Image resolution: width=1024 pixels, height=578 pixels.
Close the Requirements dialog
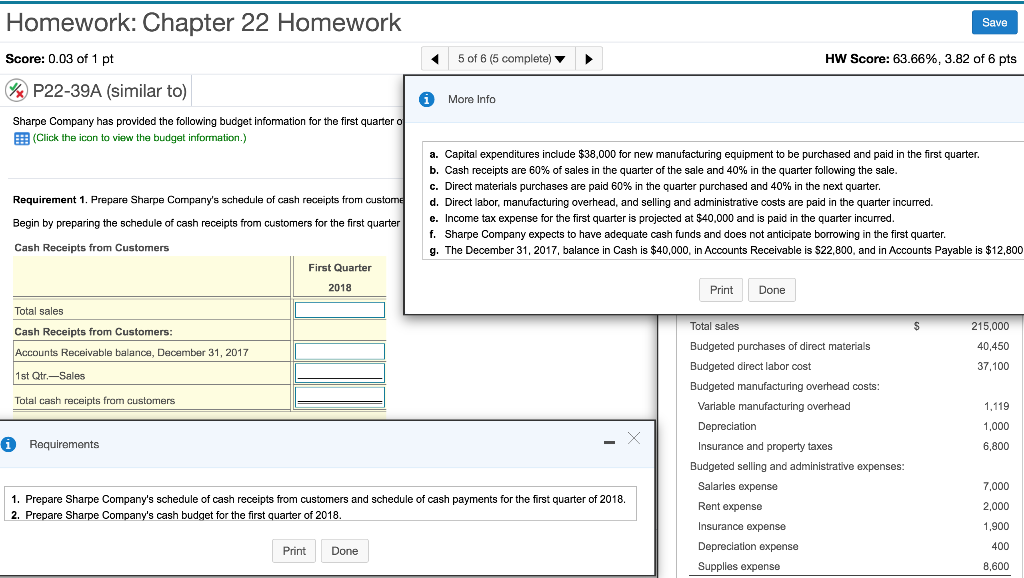coord(633,438)
